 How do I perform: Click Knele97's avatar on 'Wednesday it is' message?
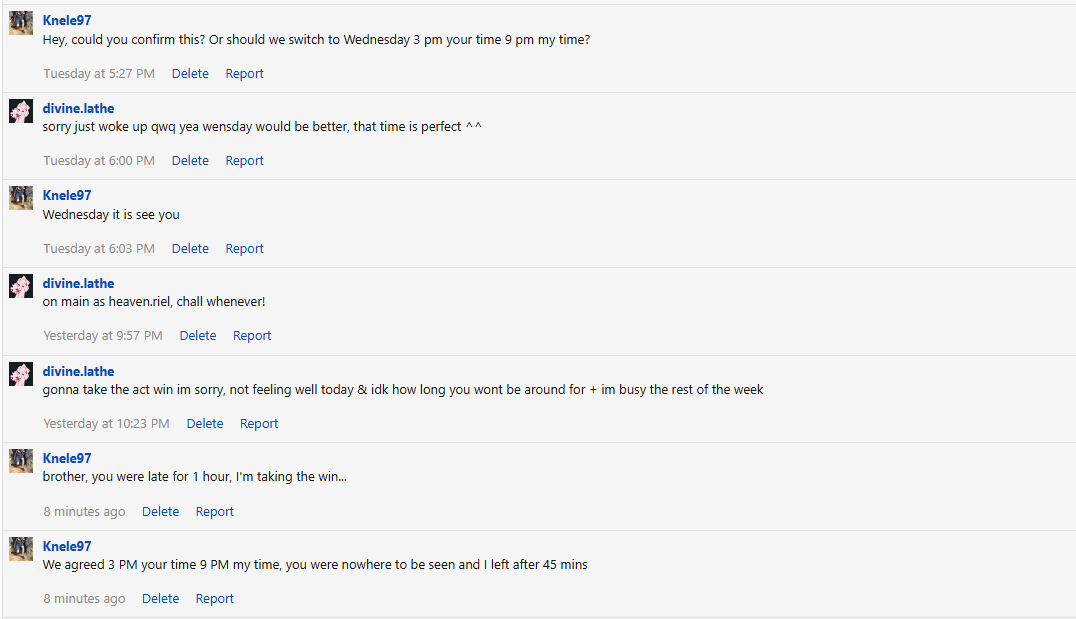tap(21, 198)
